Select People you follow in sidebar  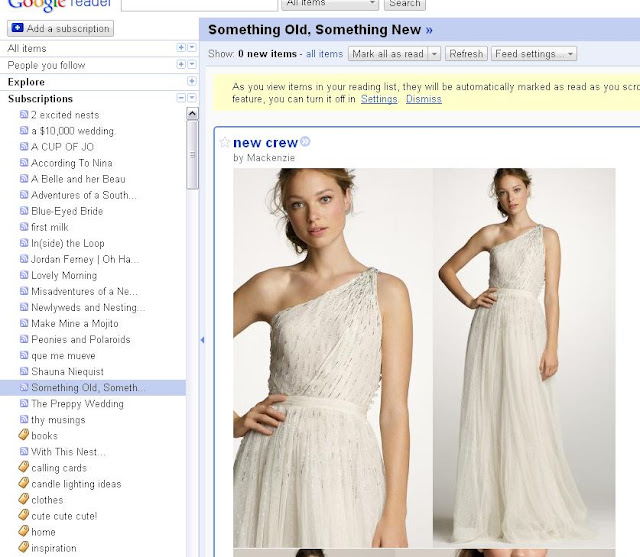[46, 65]
